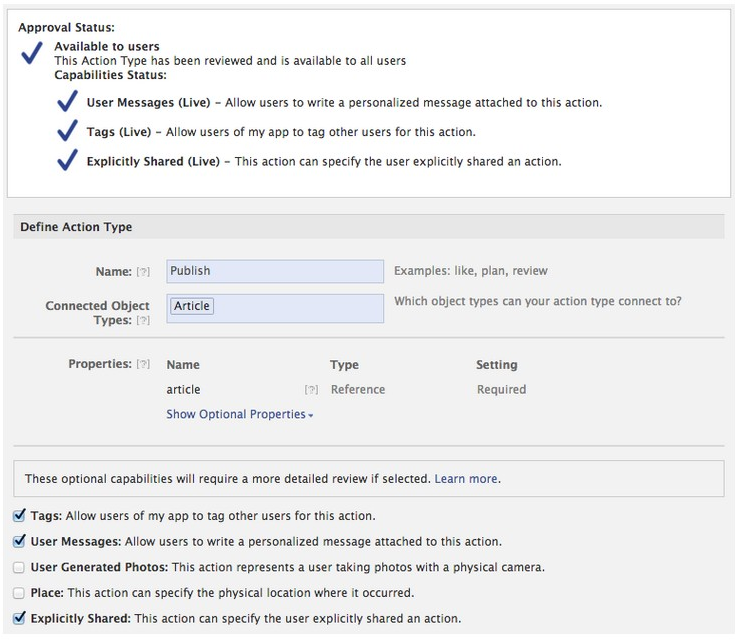735x640 pixels.
Task: Click the help icon next to Properties label
Action: coord(143,364)
